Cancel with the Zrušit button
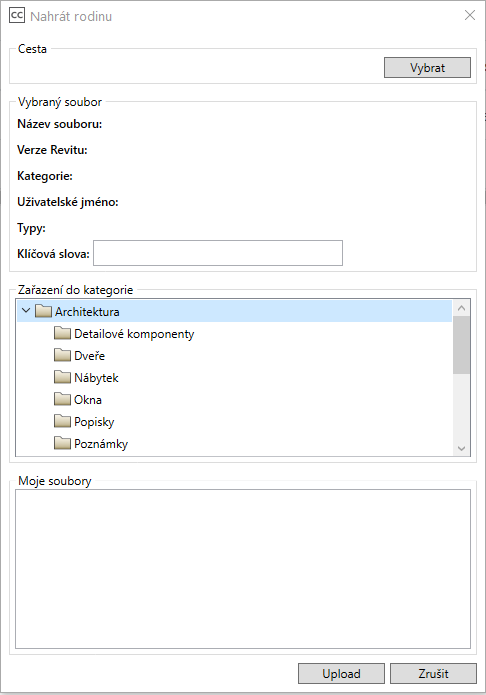 (433, 673)
